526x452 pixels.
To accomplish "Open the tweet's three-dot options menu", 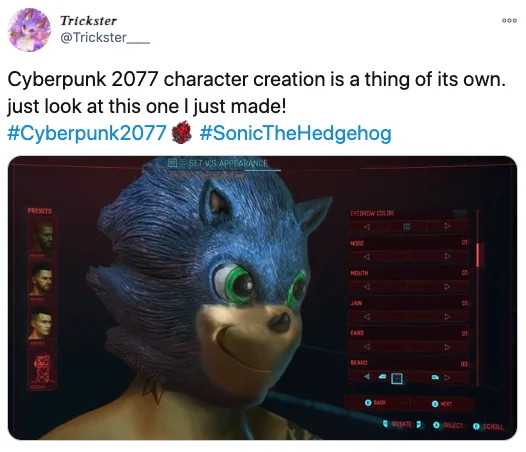I will pos(509,20).
